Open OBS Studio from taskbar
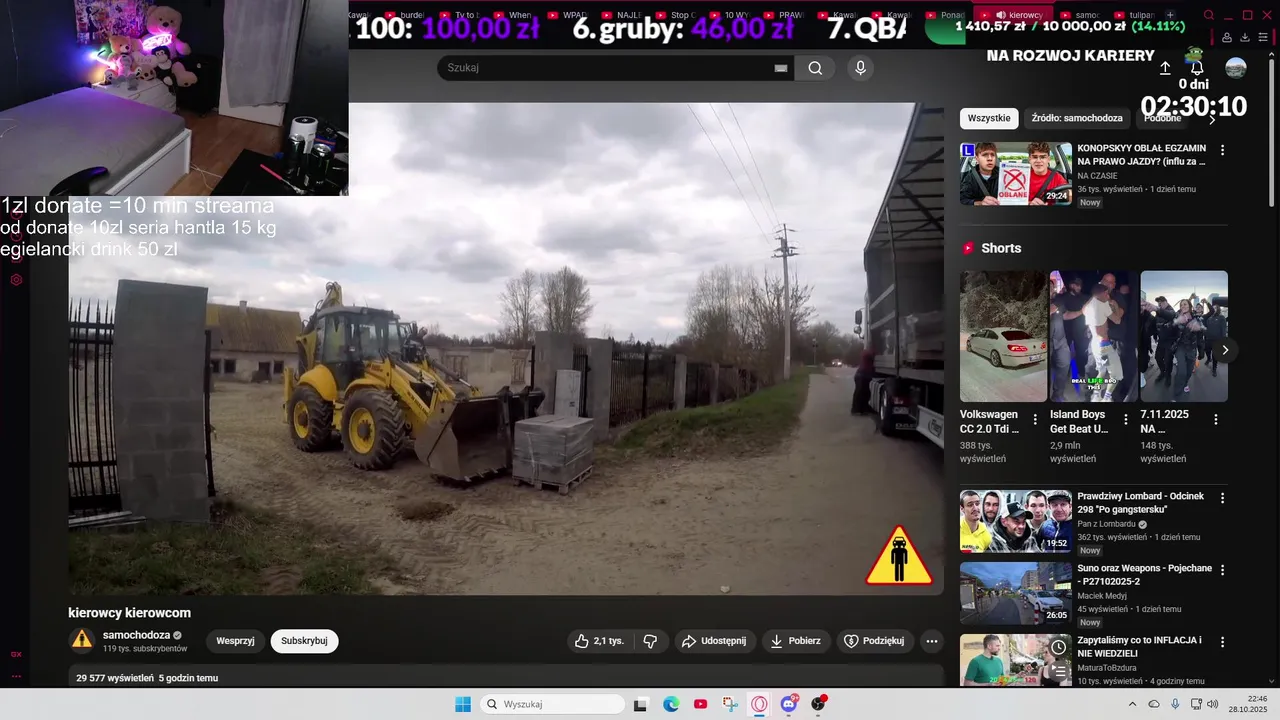 tap(819, 704)
